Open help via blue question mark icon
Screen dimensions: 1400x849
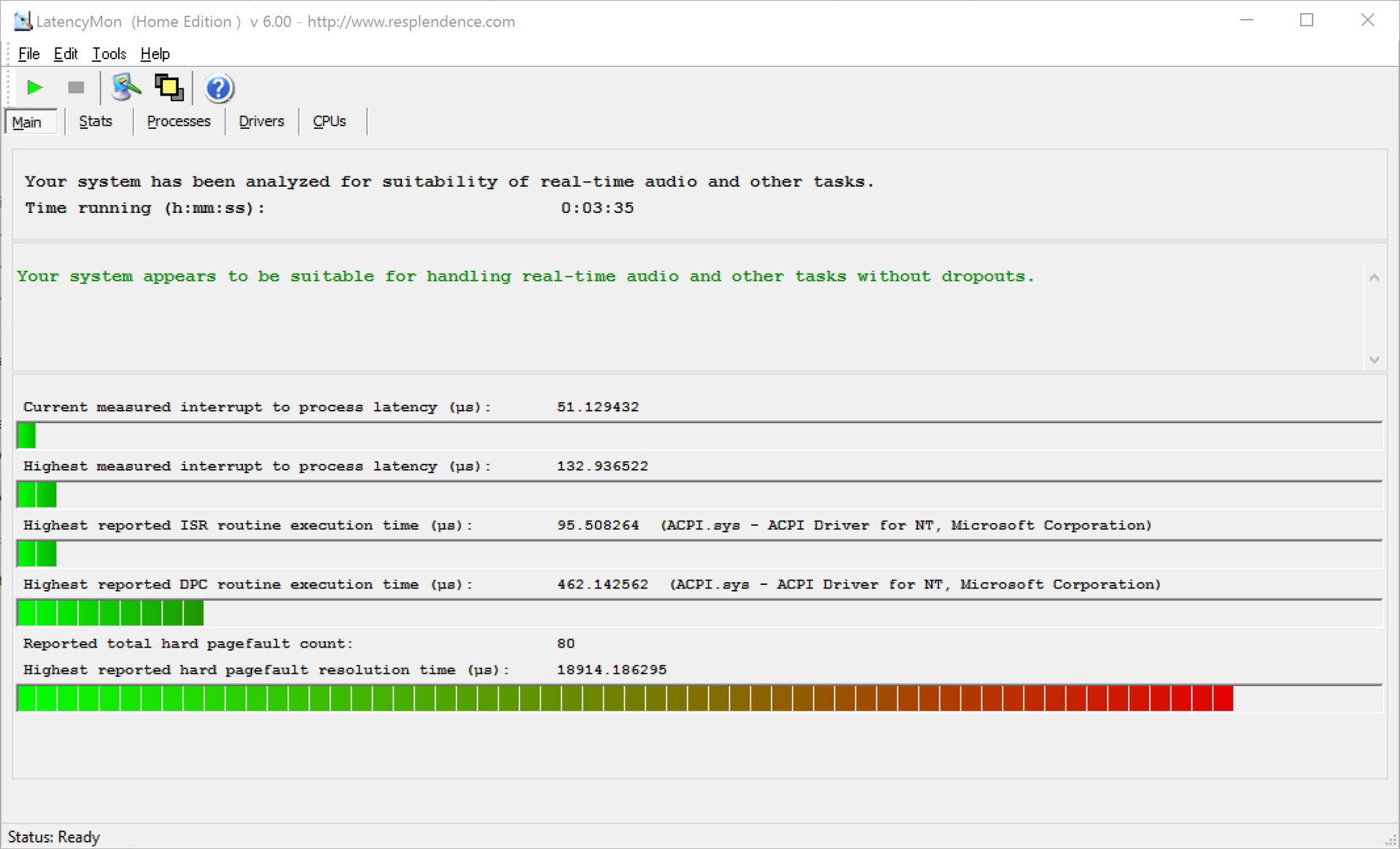pos(218,88)
